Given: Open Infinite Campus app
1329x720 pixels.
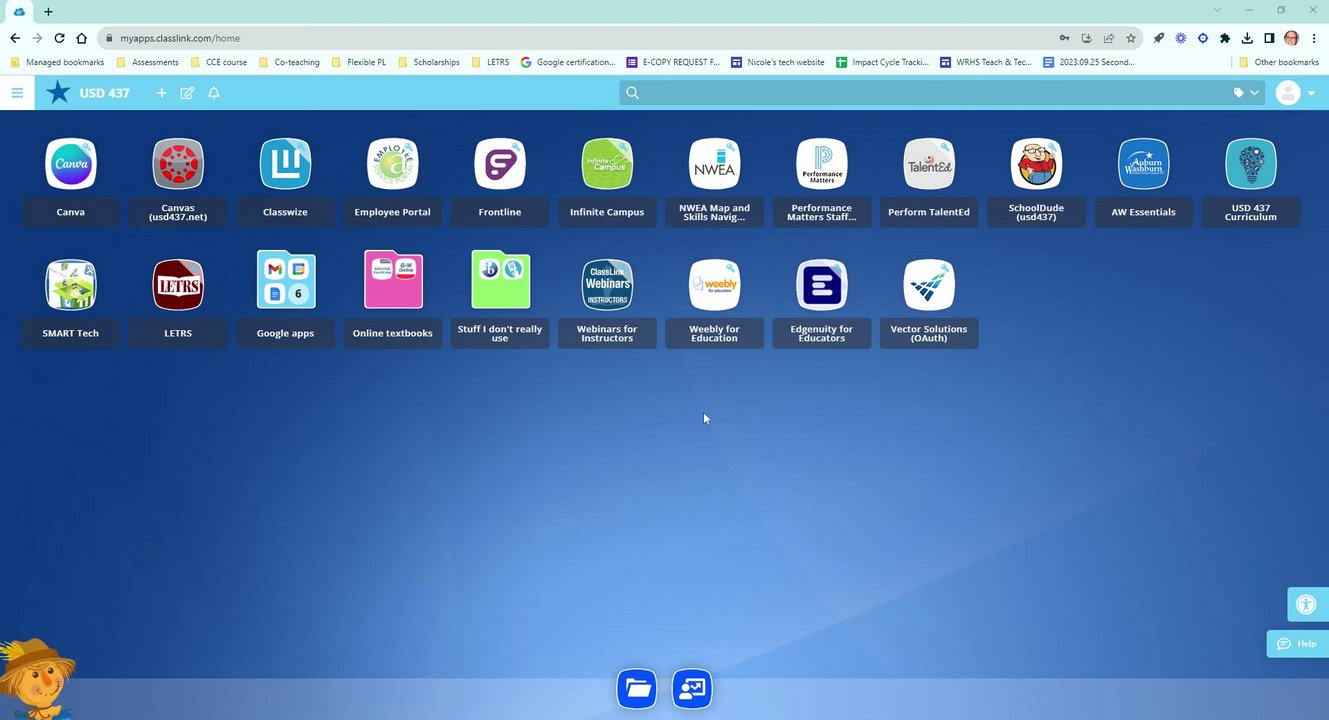Looking at the screenshot, I should [607, 164].
